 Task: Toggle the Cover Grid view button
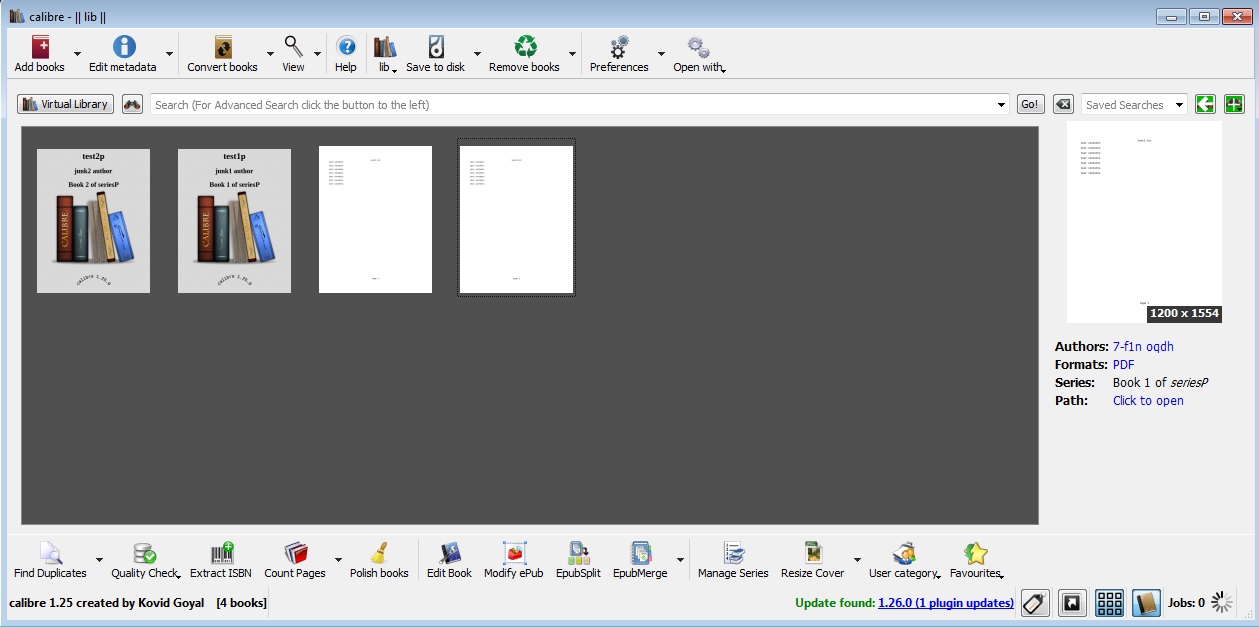pyautogui.click(x=1110, y=603)
